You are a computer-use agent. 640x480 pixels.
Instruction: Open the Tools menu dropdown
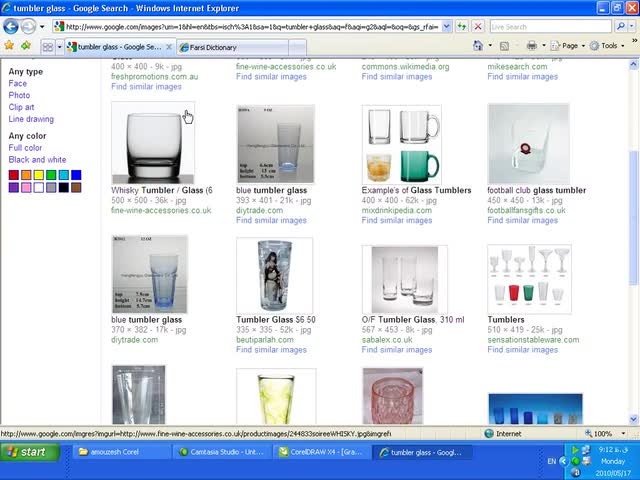607,46
